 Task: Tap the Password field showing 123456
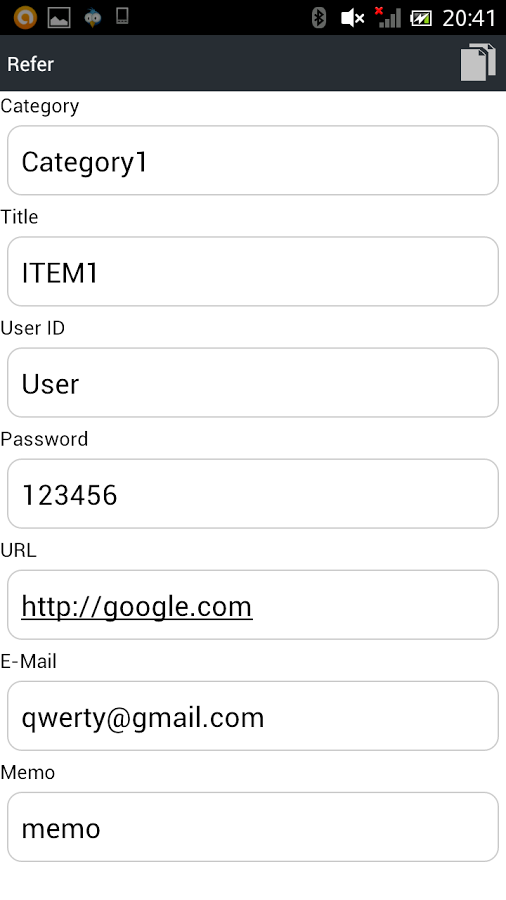coord(253,494)
